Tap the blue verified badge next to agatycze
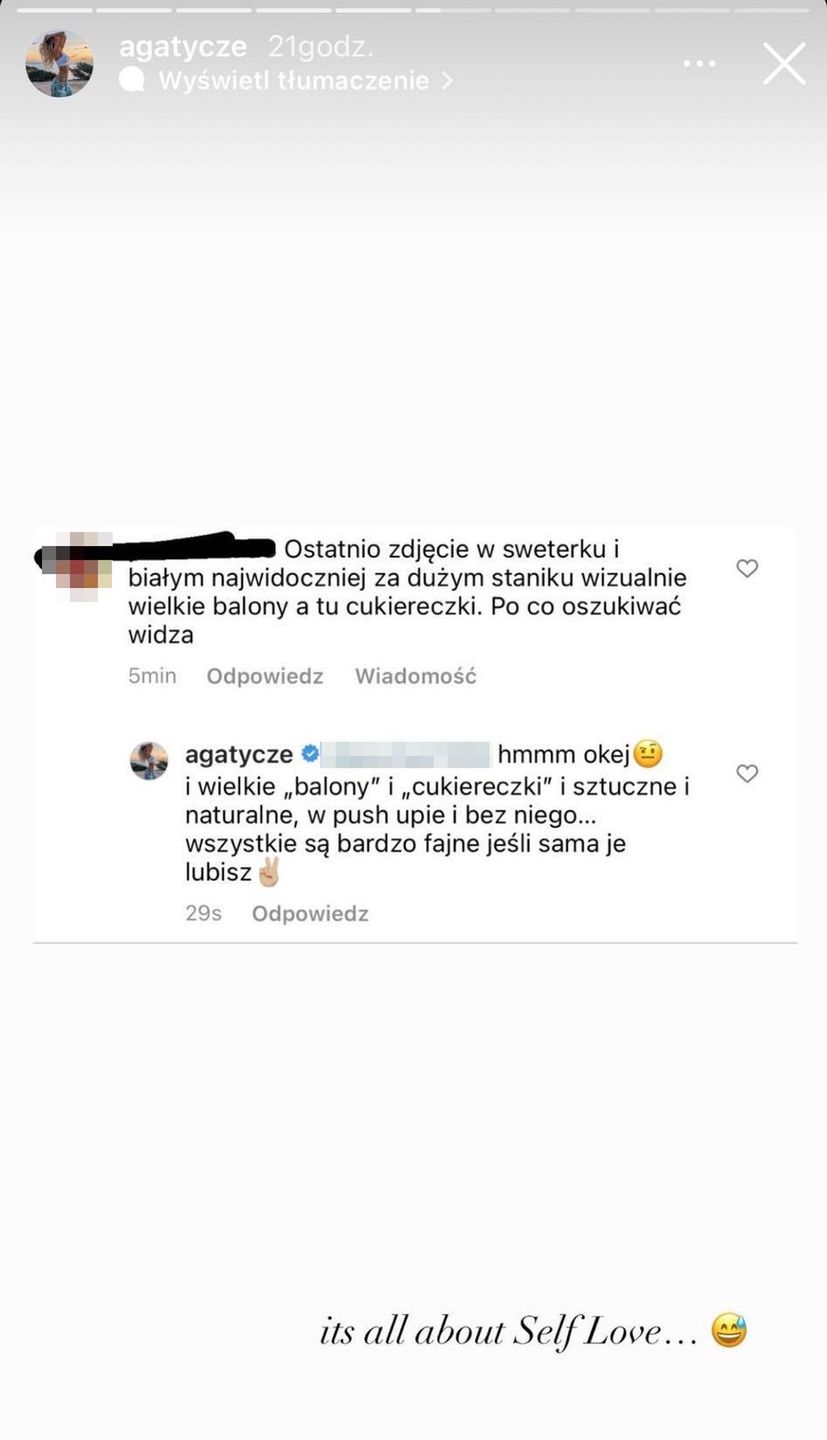Viewport: 827px width, 1440px height. 310,754
